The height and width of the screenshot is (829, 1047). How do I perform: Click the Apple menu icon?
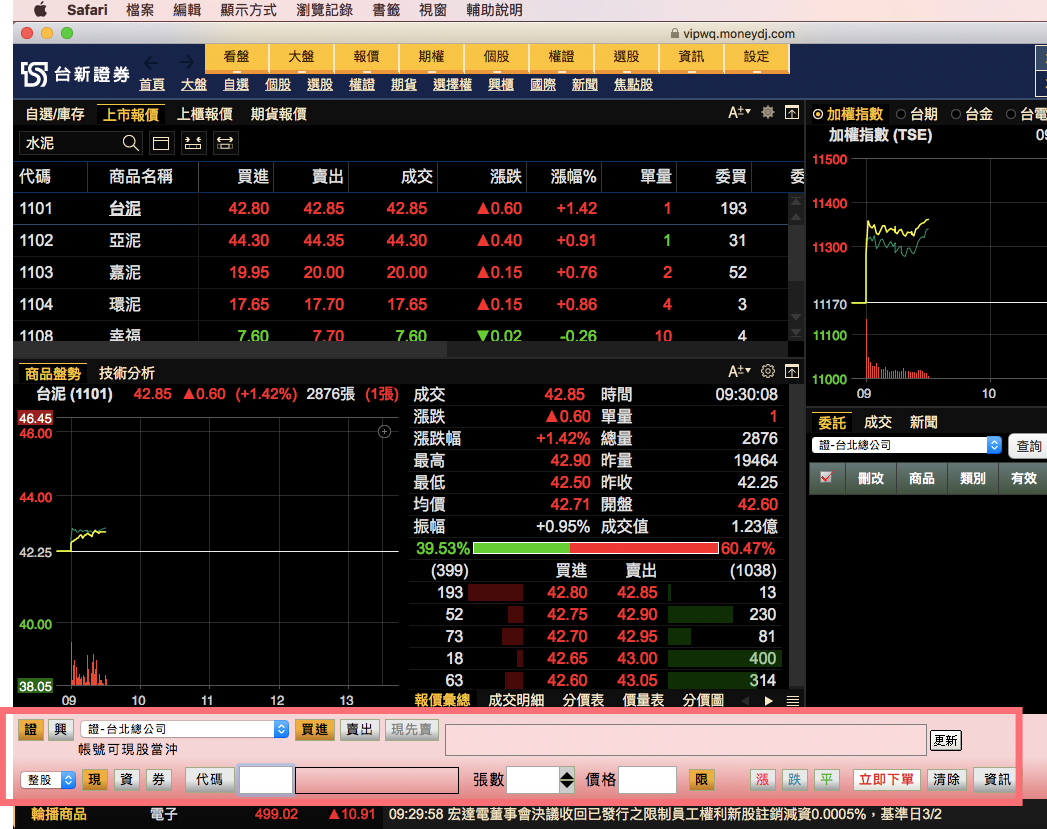click(41, 9)
